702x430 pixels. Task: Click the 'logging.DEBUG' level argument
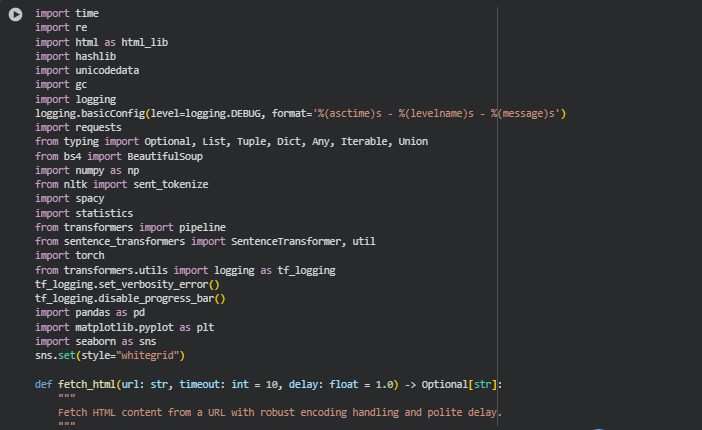pos(226,114)
